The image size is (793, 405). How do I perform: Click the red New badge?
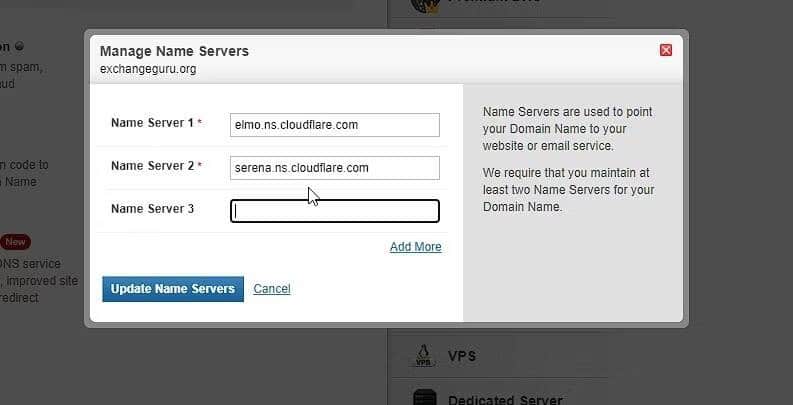point(15,242)
